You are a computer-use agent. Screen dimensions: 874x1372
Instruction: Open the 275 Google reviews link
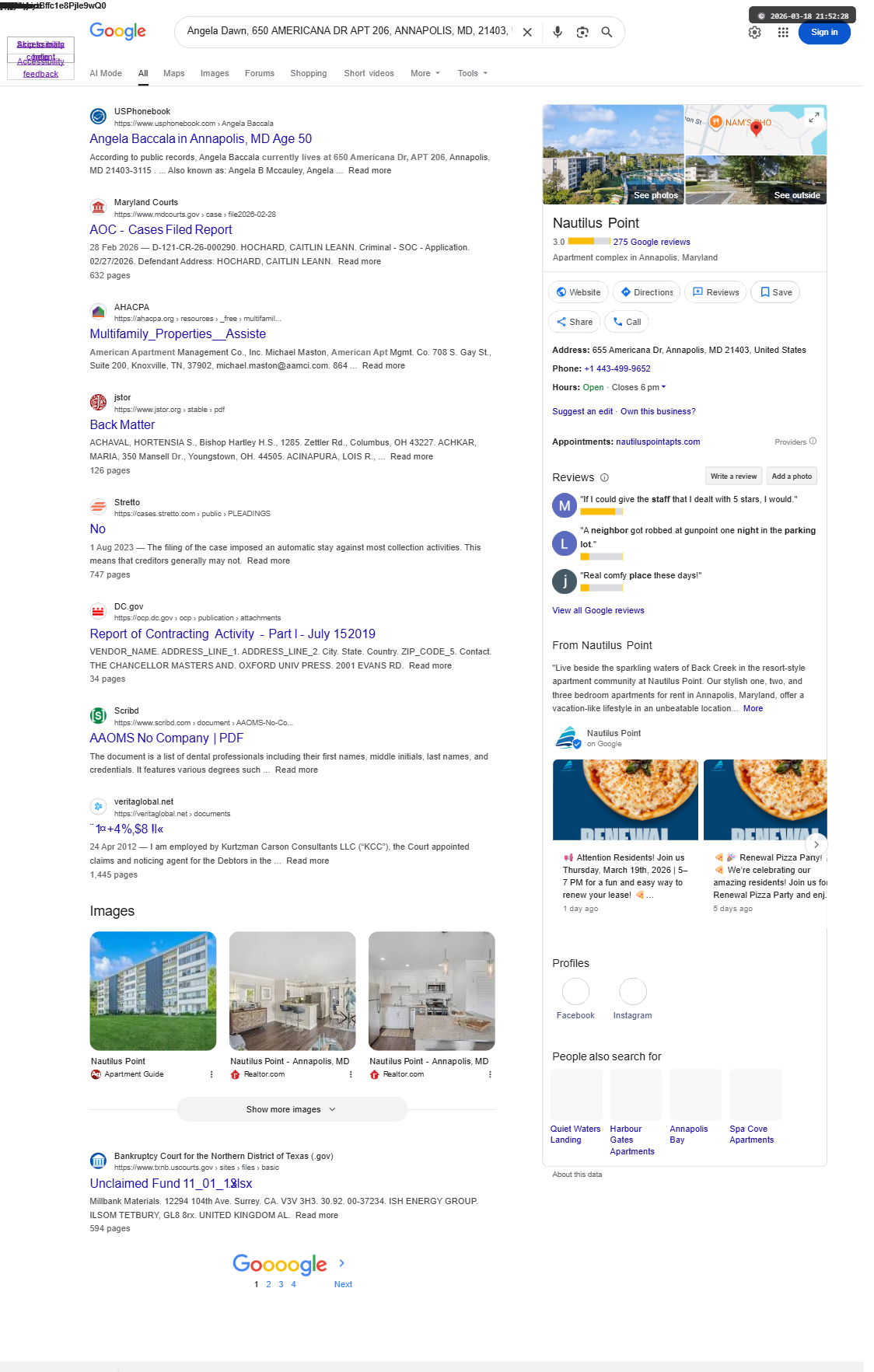click(x=652, y=243)
